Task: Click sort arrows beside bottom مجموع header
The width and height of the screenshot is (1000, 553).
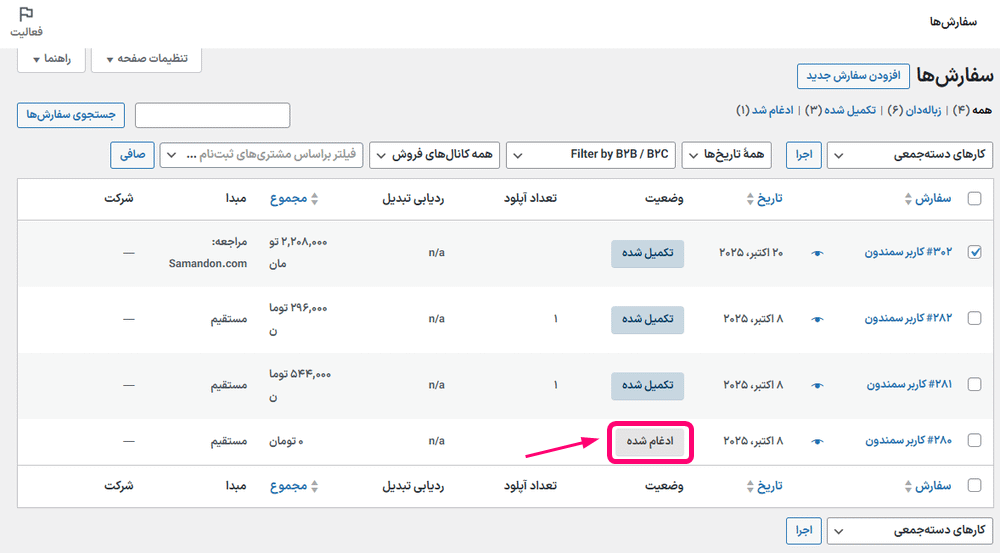Action: coord(314,486)
